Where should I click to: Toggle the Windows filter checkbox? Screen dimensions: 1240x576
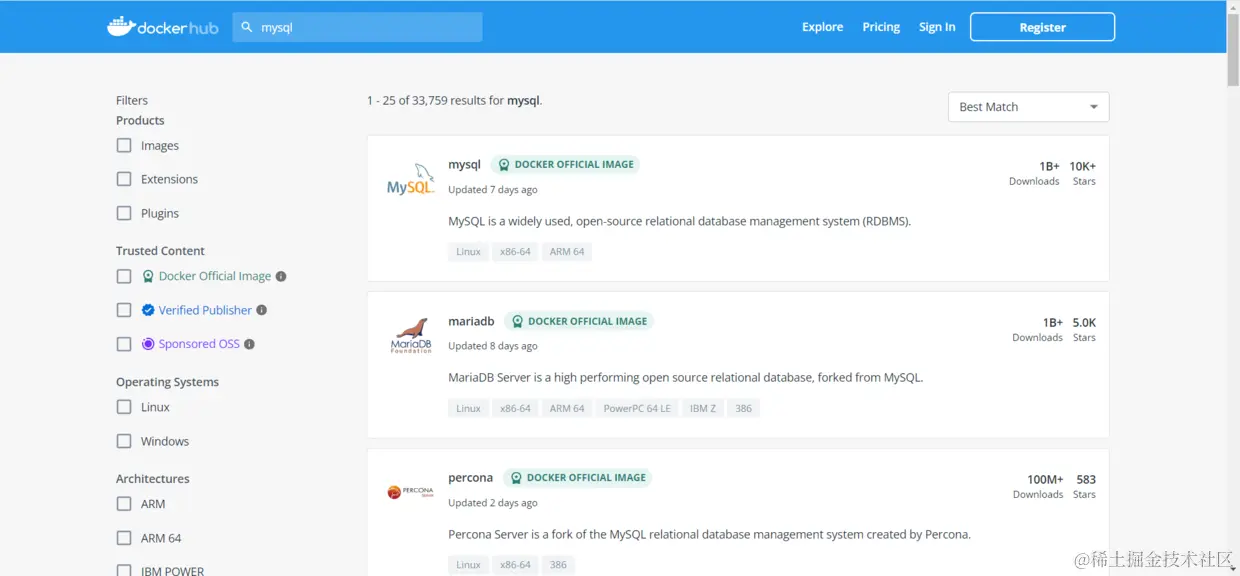(124, 441)
